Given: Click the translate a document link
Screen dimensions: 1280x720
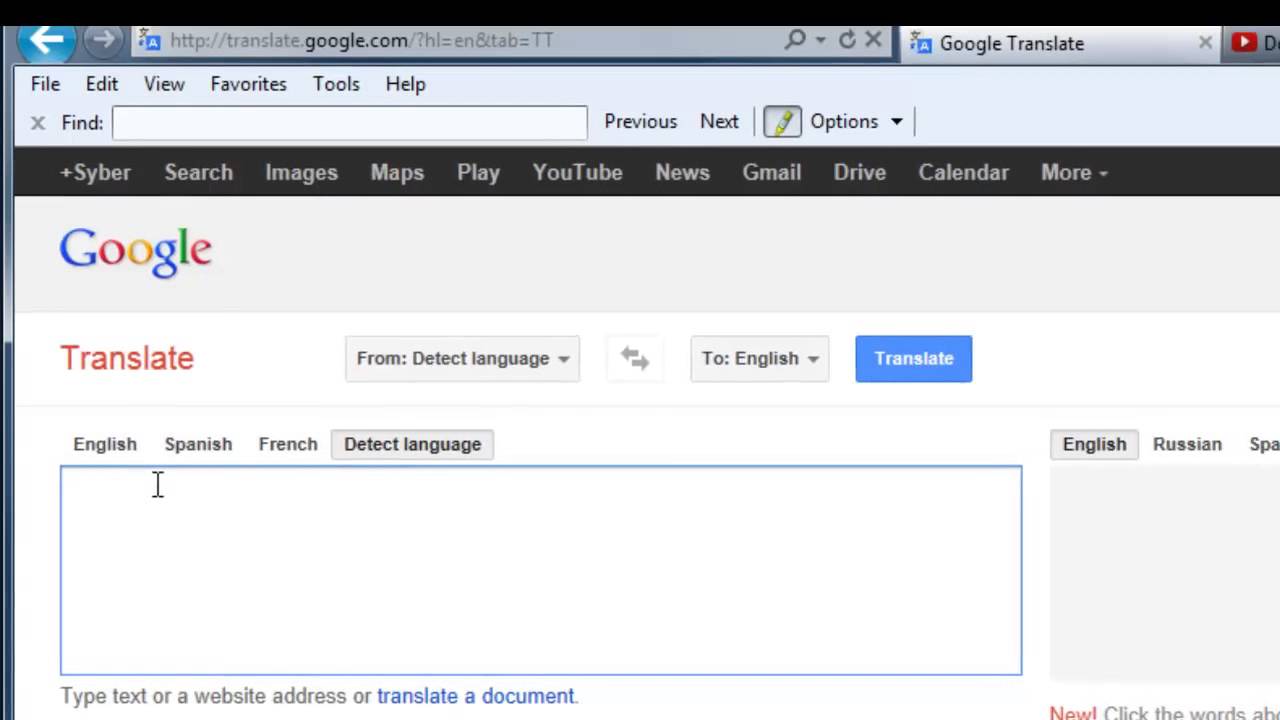Looking at the screenshot, I should [x=475, y=696].
